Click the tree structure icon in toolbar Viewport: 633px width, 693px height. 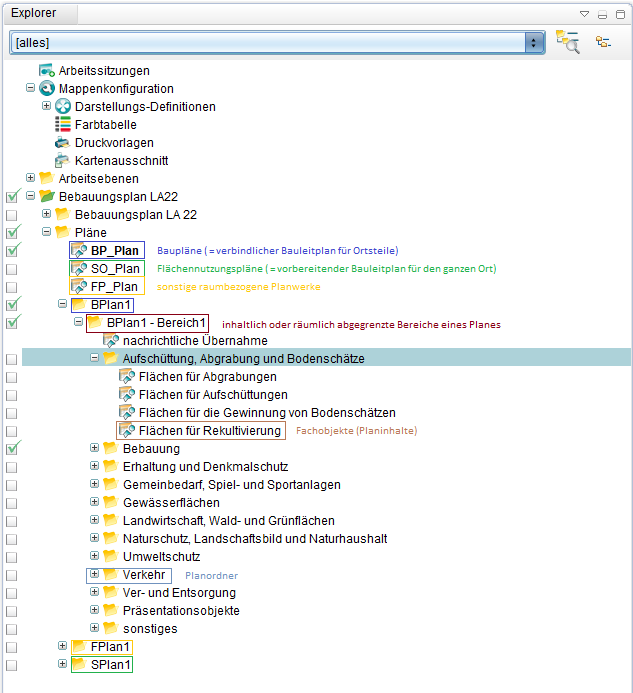[603, 43]
